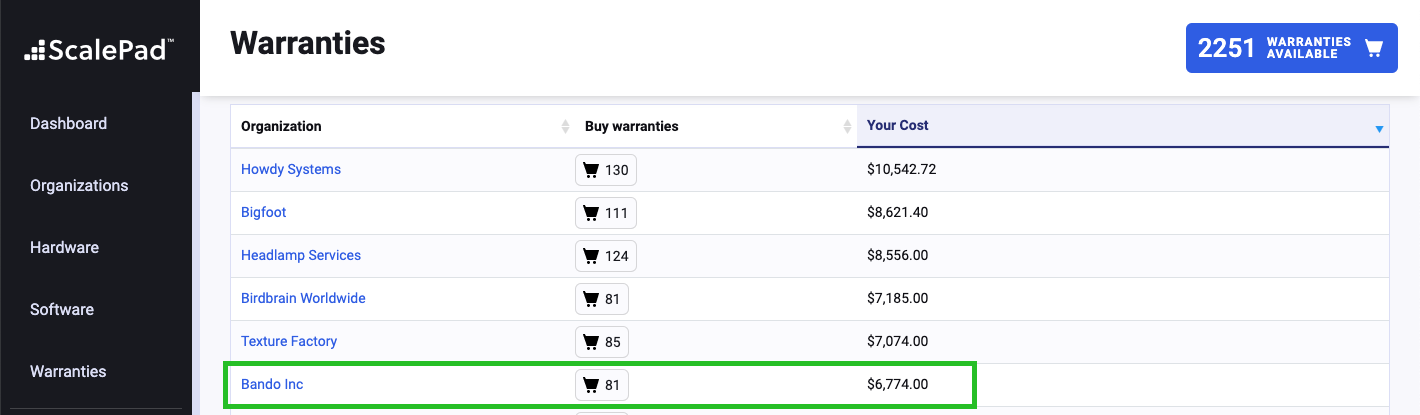Select Warranties in sidebar

pyautogui.click(x=68, y=371)
